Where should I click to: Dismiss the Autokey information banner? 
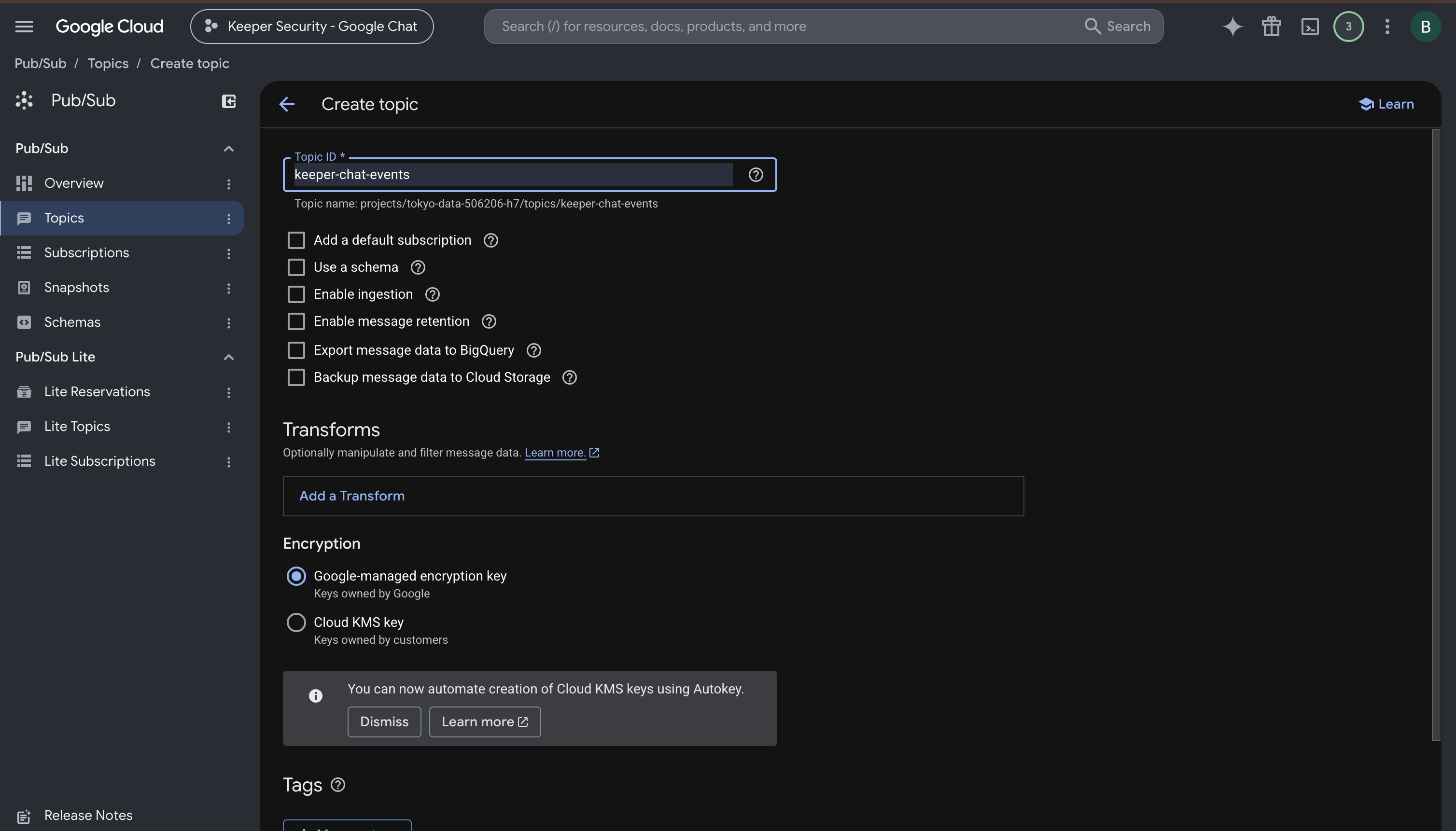384,722
